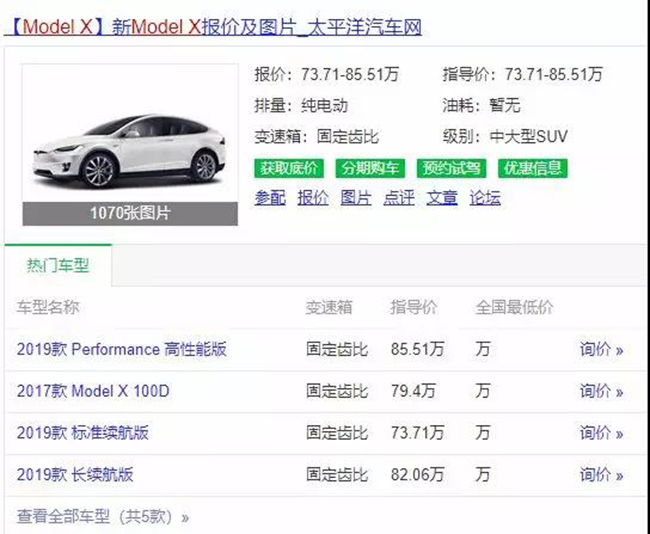Click 询价 for Performance 高性能版
The image size is (650, 534).
click(601, 350)
